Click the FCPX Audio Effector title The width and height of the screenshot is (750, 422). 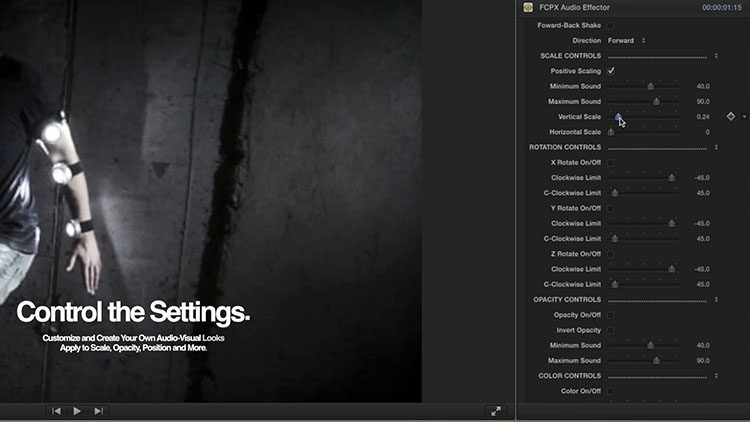pos(574,8)
